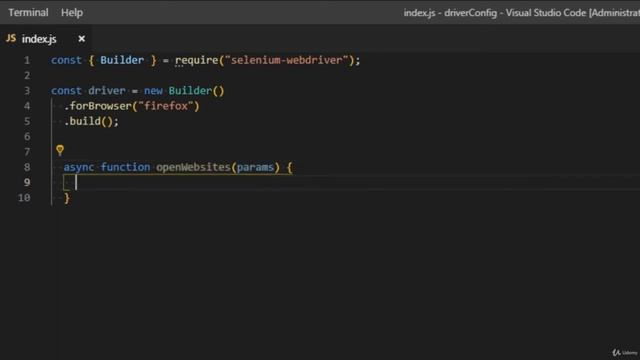This screenshot has height=360, width=640.
Task: Click the JS file icon on index.js tab
Action: 11,38
